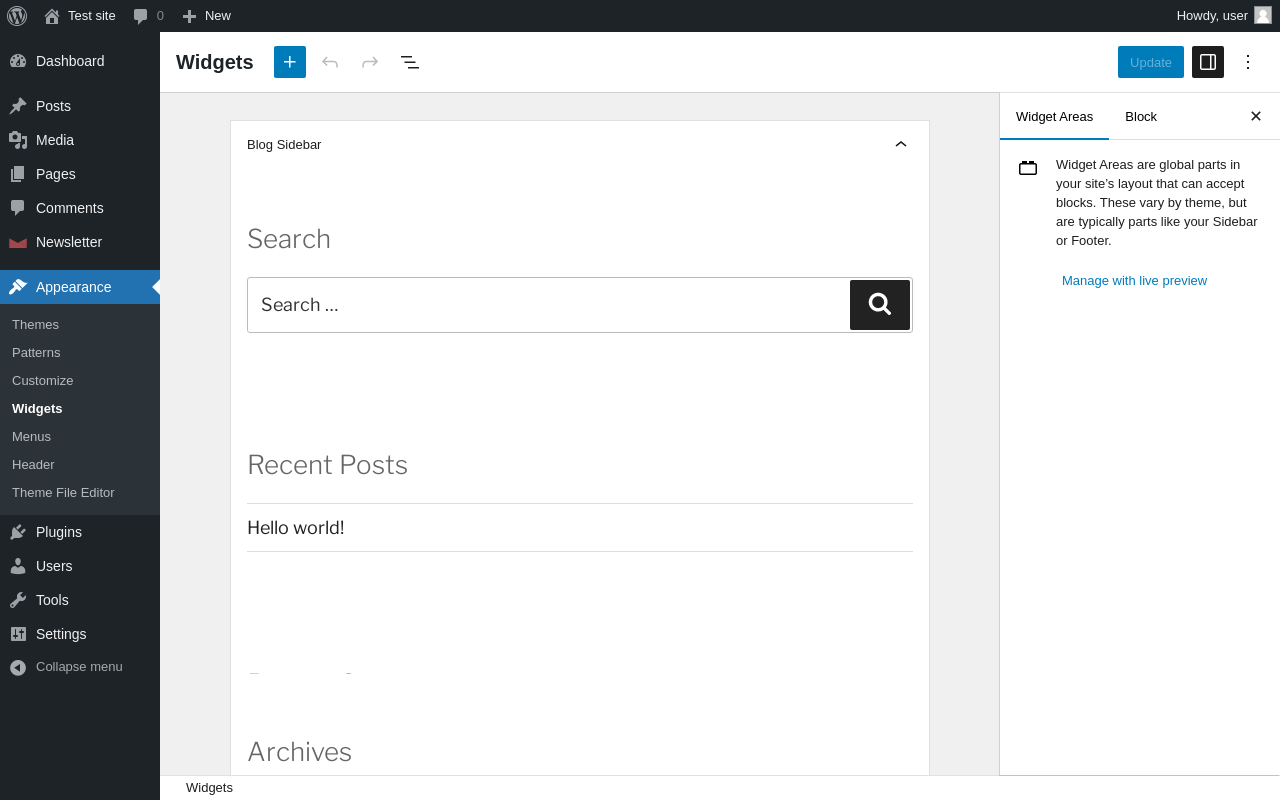Close the settings sidebar
Screen dimensions: 1280x800
1256,116
